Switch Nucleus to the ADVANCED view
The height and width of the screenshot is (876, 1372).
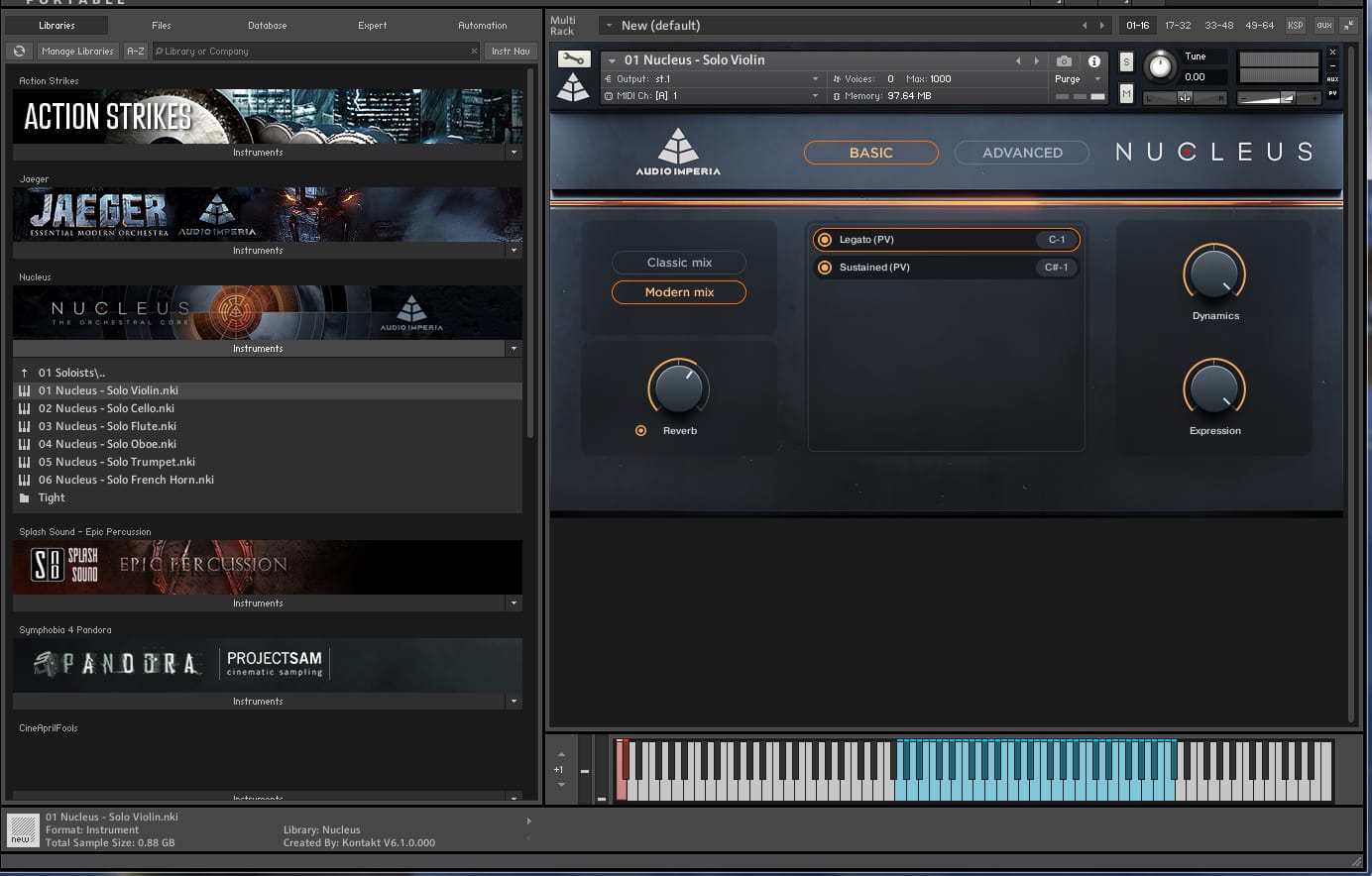point(1022,153)
